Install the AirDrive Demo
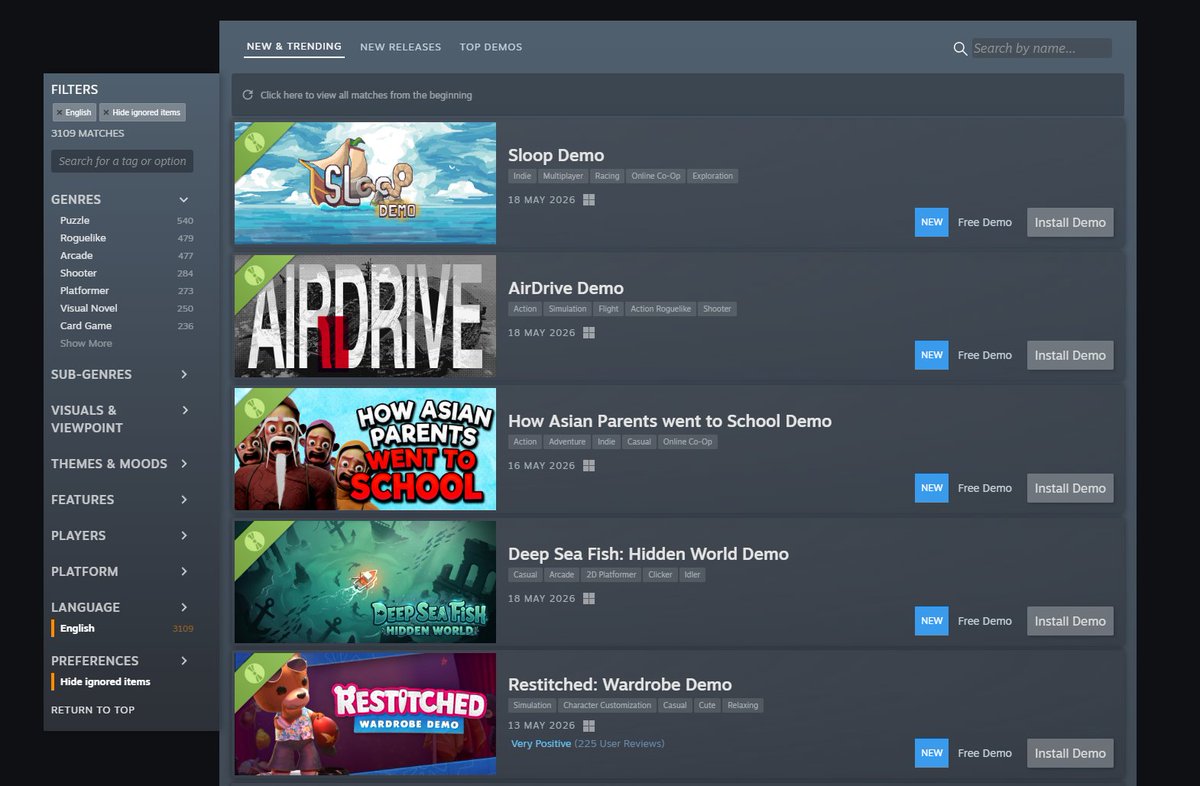Screen dimensions: 1200x786 [x=1070, y=355]
